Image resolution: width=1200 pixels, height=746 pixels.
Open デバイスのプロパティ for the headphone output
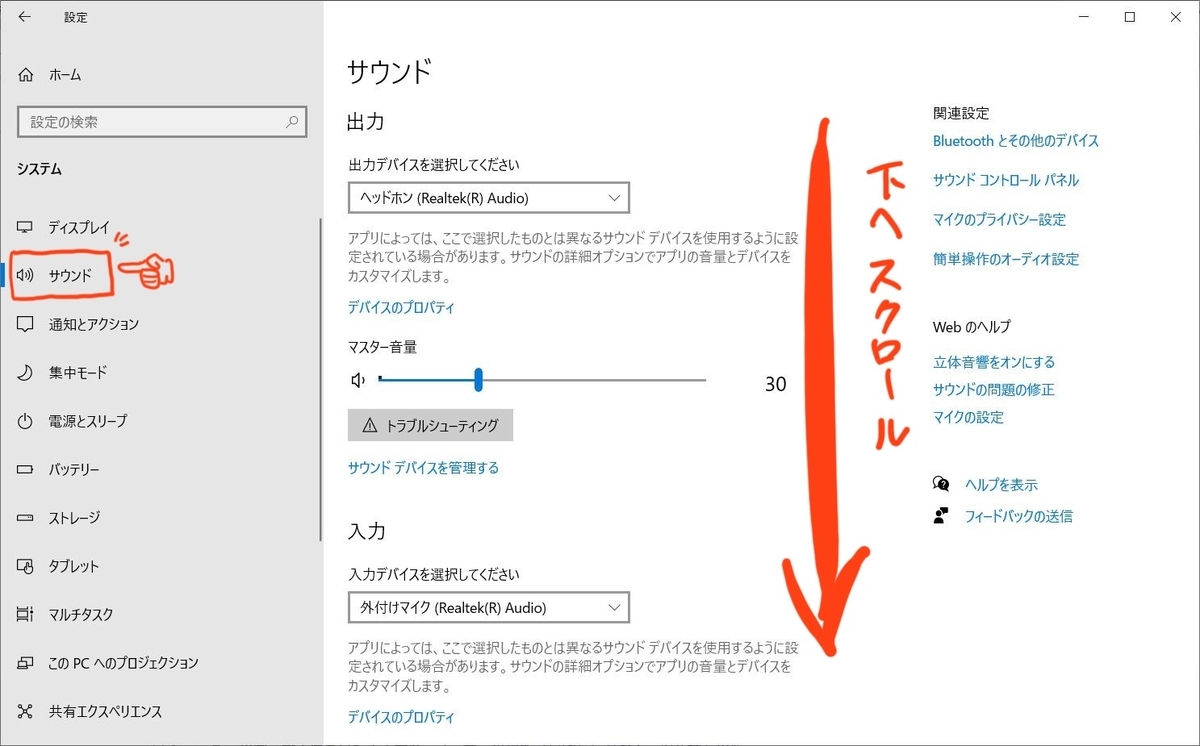[x=401, y=309]
